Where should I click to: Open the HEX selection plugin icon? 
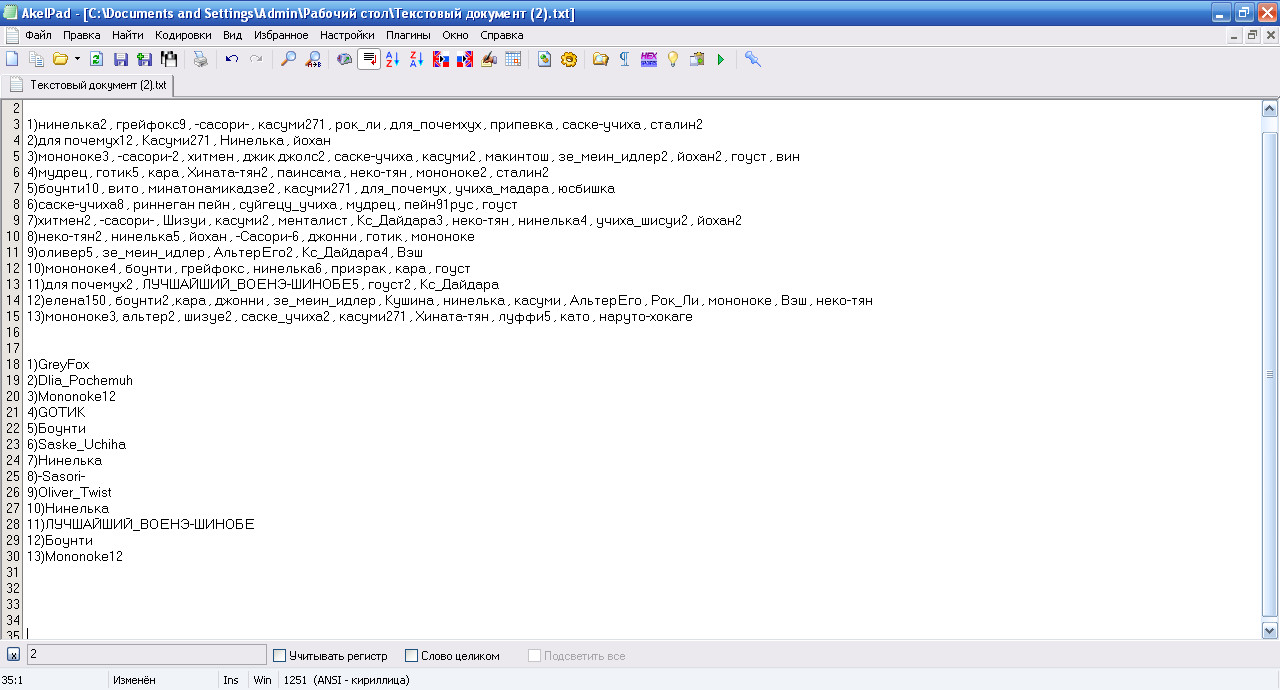(x=648, y=60)
